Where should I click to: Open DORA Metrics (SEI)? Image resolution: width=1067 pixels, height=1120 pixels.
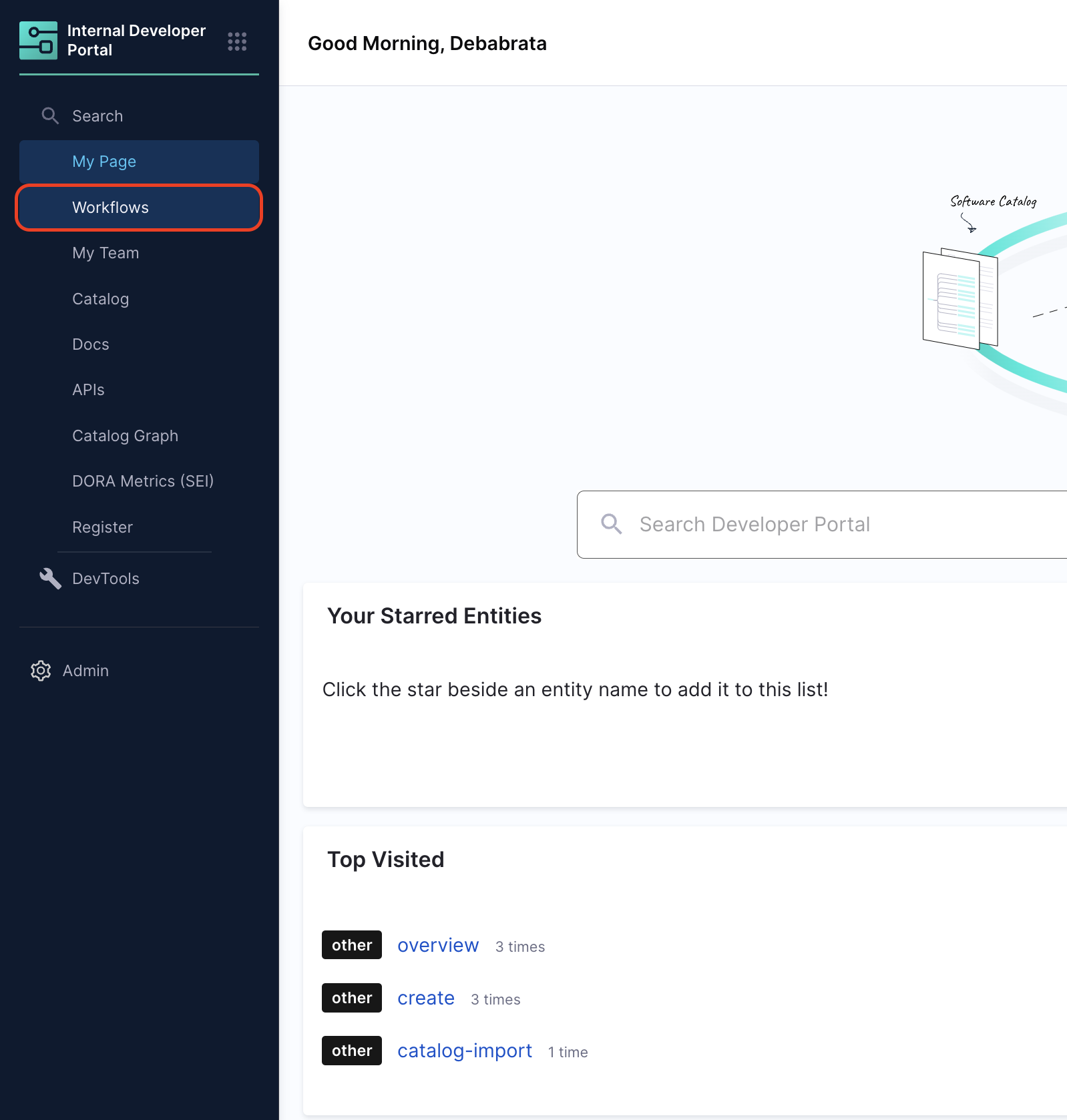[x=143, y=481]
